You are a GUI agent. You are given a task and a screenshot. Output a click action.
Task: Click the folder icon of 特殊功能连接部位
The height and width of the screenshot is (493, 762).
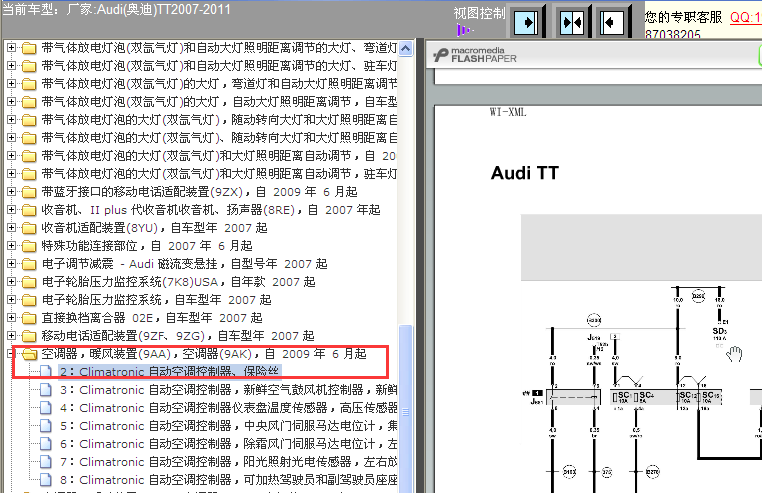(x=29, y=246)
